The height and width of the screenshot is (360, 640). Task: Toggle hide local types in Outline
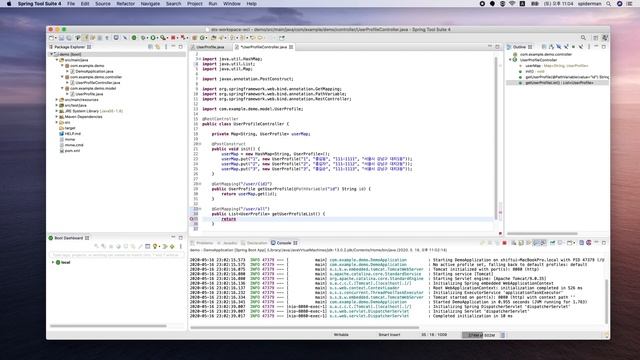pos(581,47)
